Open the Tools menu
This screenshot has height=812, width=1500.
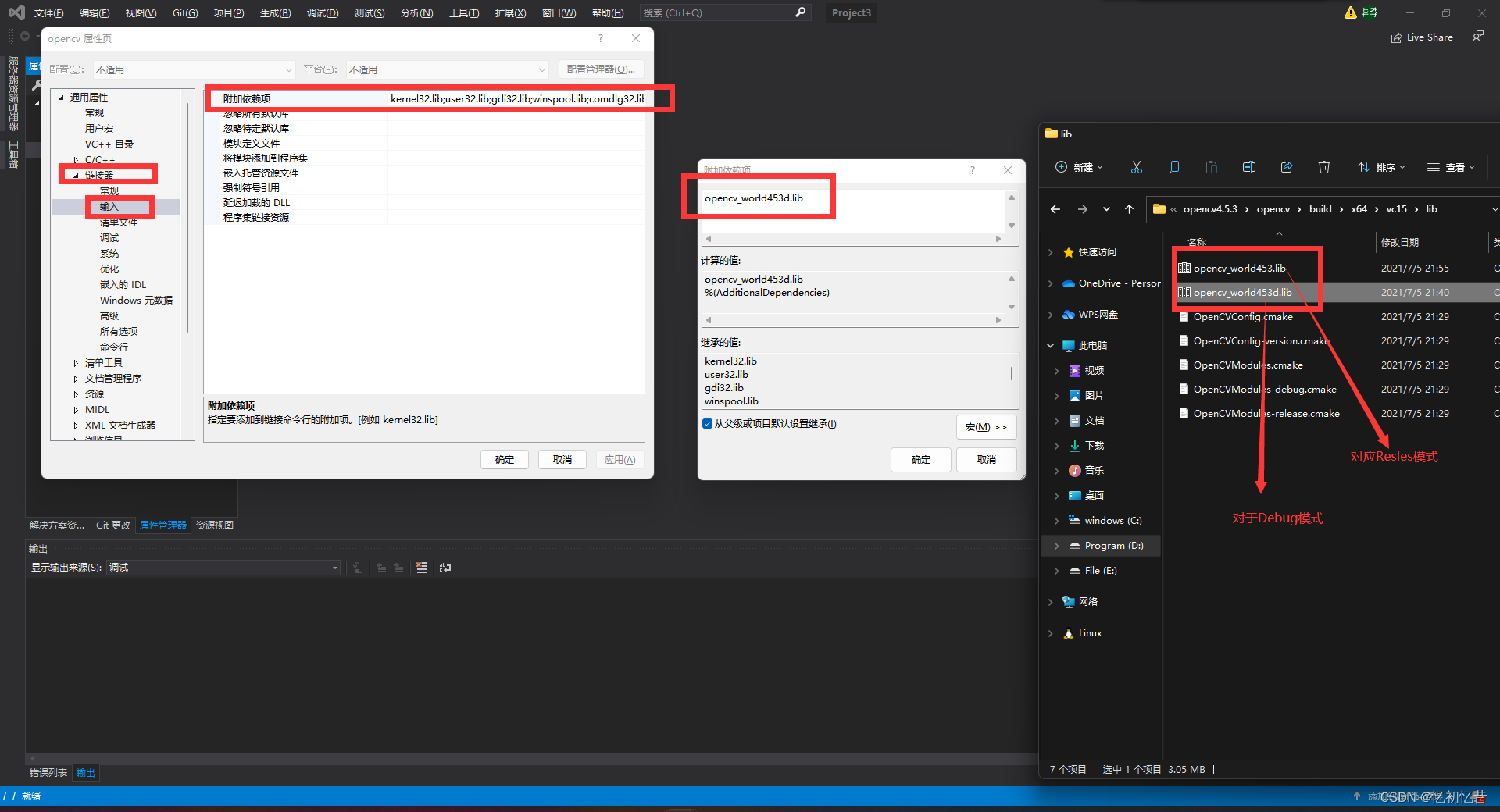[464, 12]
